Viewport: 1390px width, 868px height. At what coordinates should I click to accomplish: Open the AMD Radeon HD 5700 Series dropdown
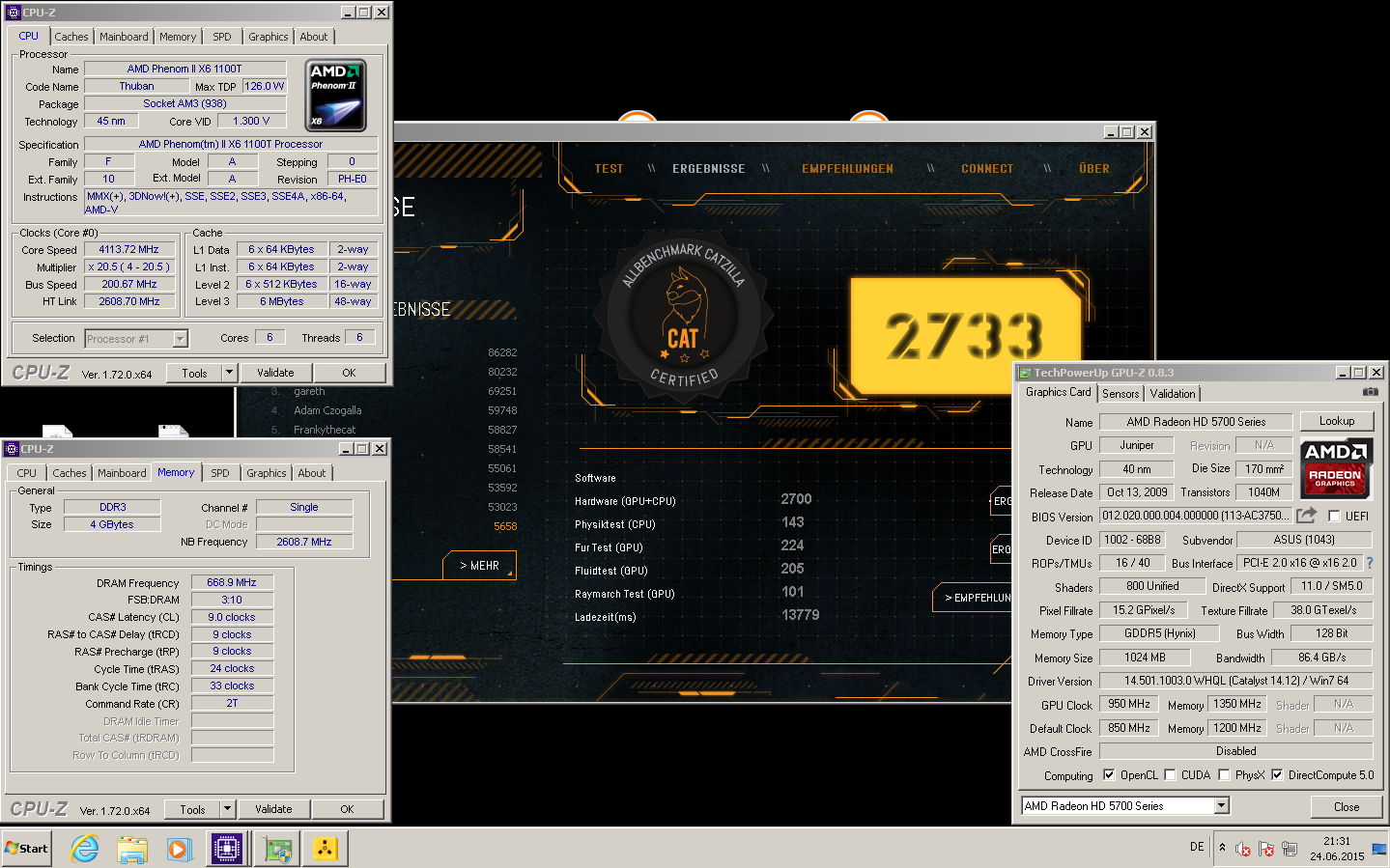(x=1222, y=805)
